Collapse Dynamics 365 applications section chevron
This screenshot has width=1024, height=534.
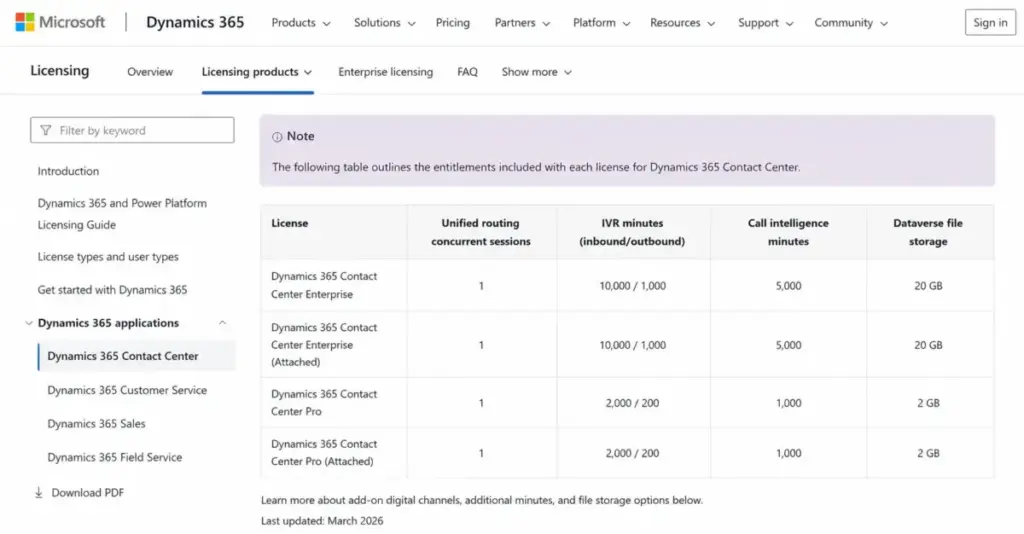tap(222, 323)
